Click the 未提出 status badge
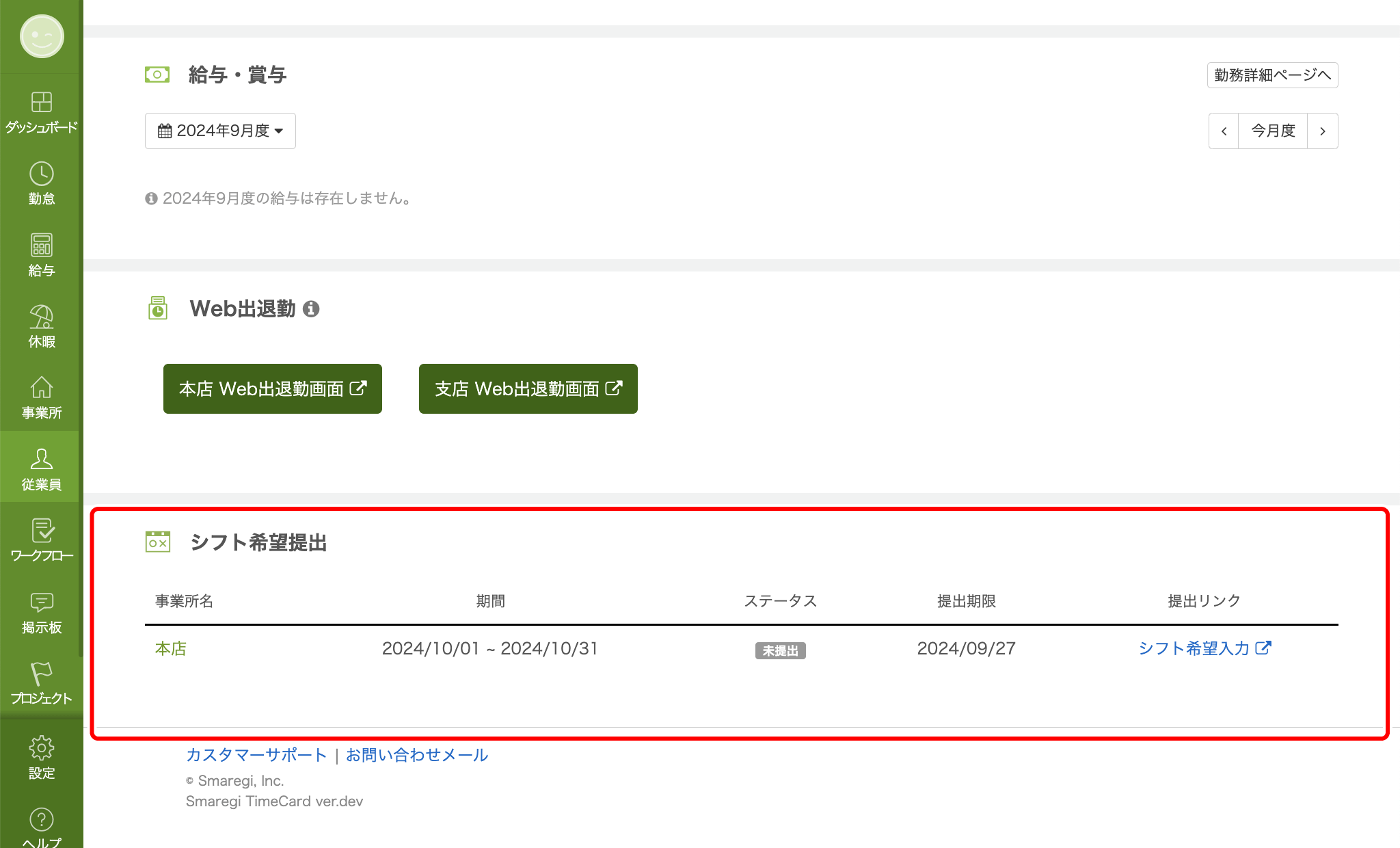 point(781,650)
